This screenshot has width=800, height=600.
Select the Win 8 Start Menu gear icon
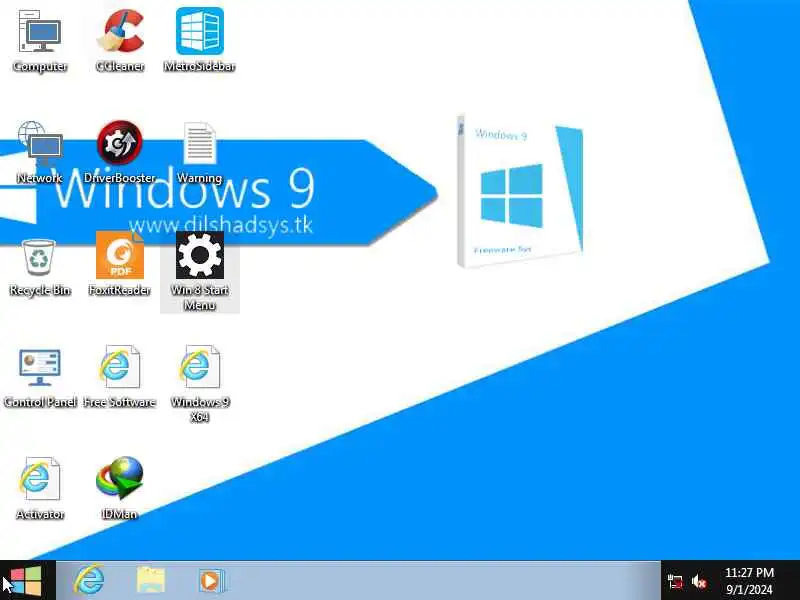199,255
